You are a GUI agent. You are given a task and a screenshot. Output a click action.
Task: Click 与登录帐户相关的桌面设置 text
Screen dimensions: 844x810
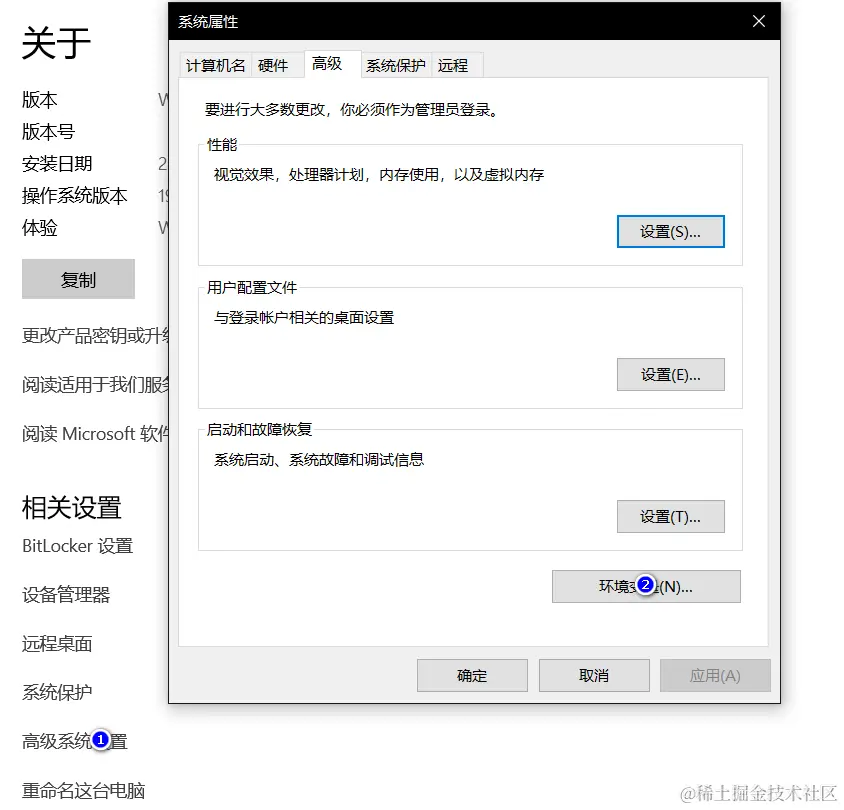click(x=304, y=318)
